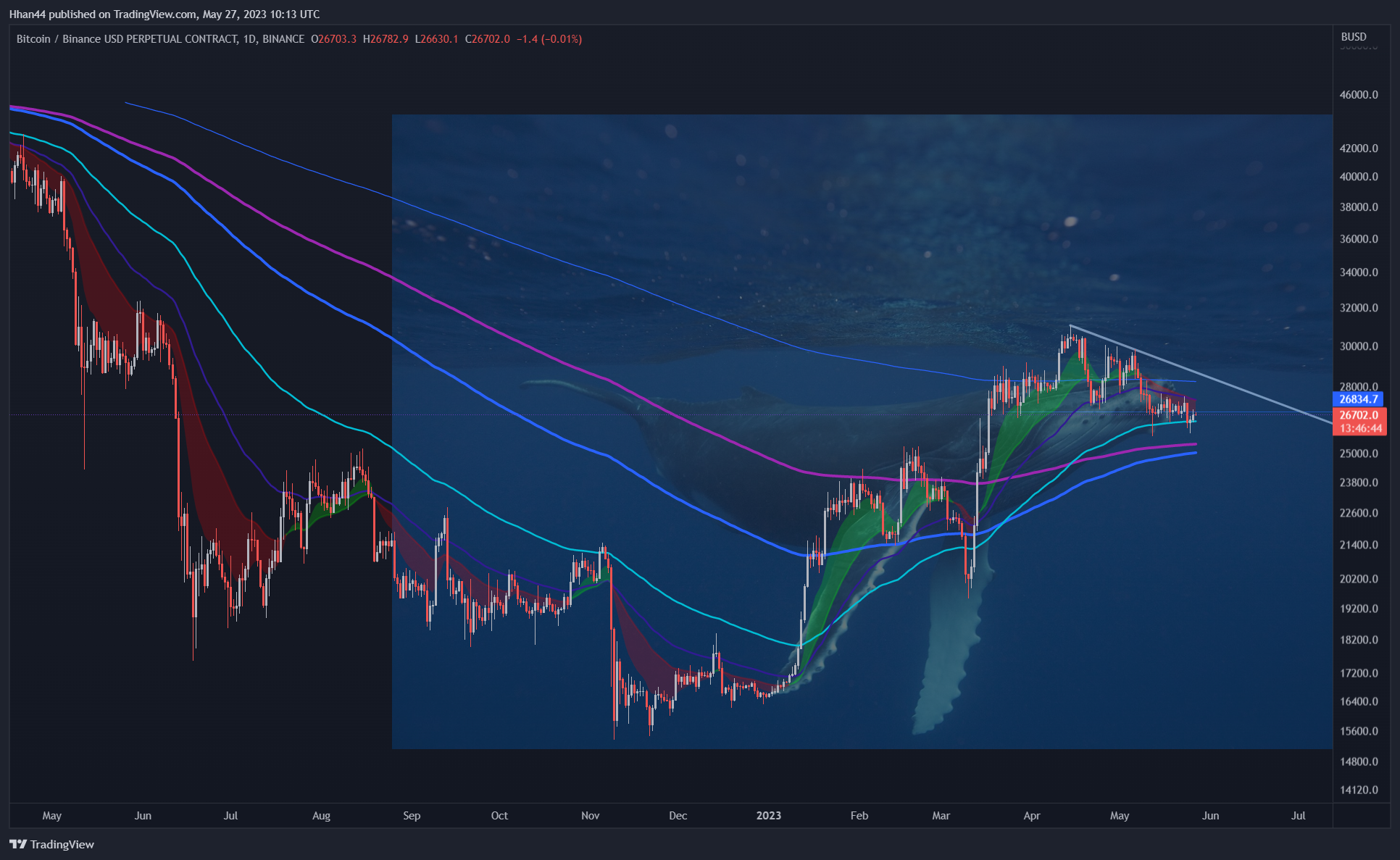Screen dimensions: 1400x860
Task: Click the chart symbol title 'Bitcoin / Binance USD PERPETUAL CONTRACT'
Action: 127,39
